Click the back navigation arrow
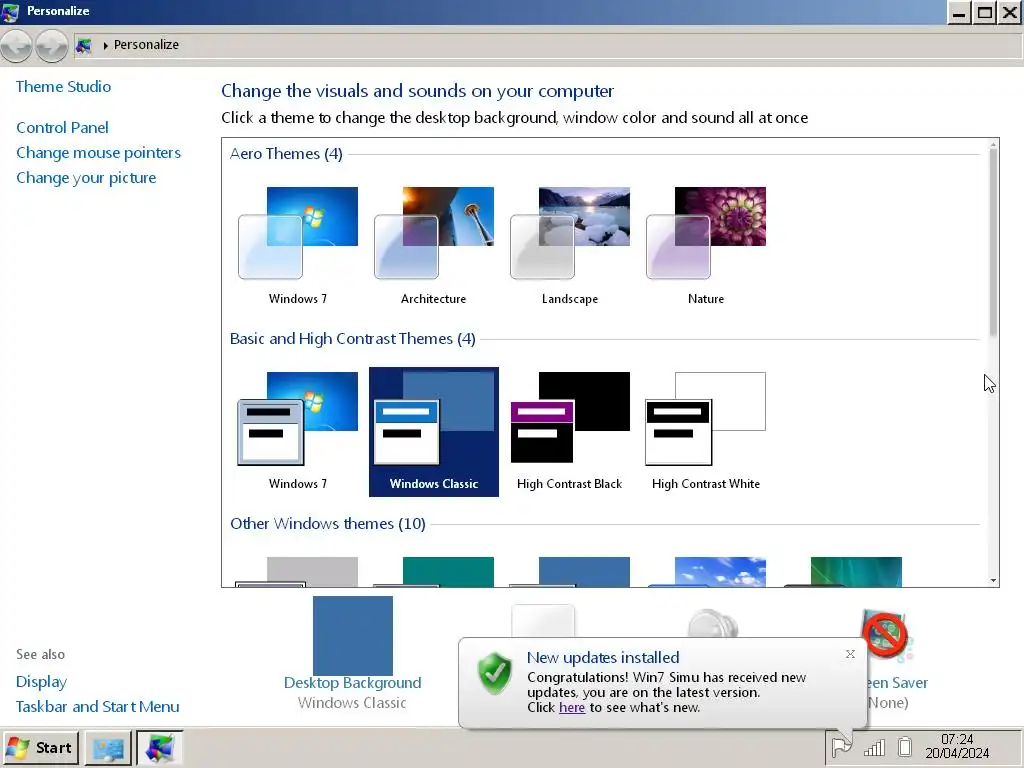Screen dimensions: 1024x768 (16, 46)
